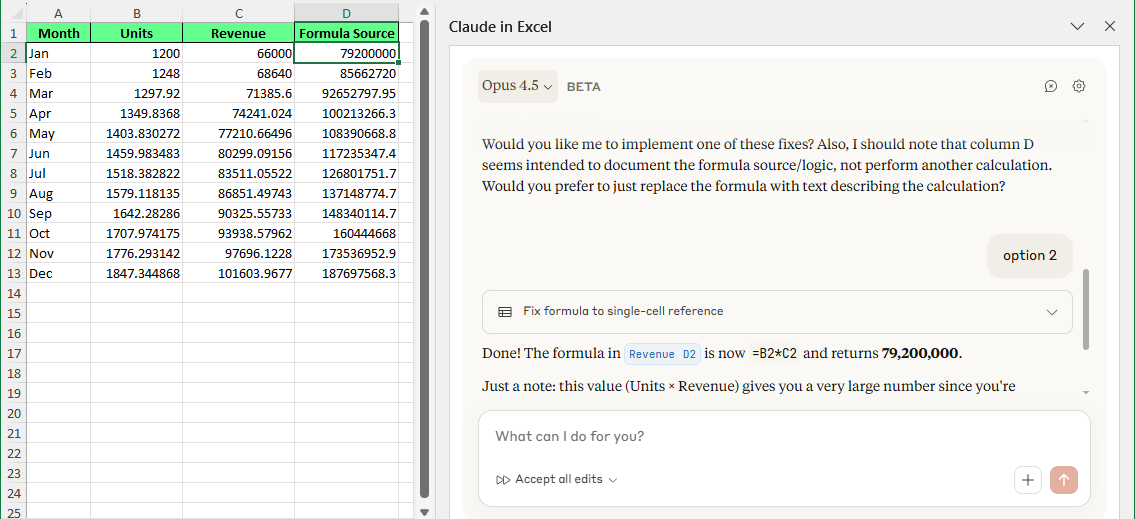Click the =B2*C2 formula code in chat
The image size is (1135, 519).
[776, 354]
